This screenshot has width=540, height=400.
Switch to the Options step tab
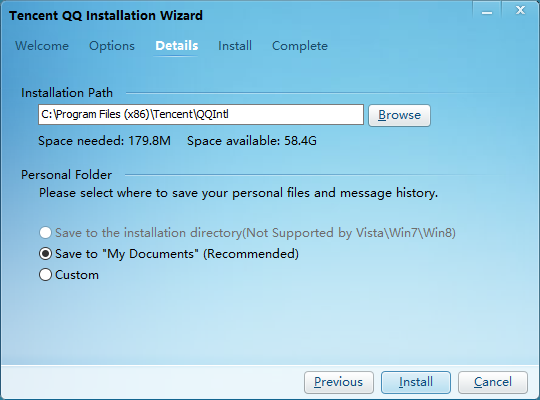coord(112,46)
